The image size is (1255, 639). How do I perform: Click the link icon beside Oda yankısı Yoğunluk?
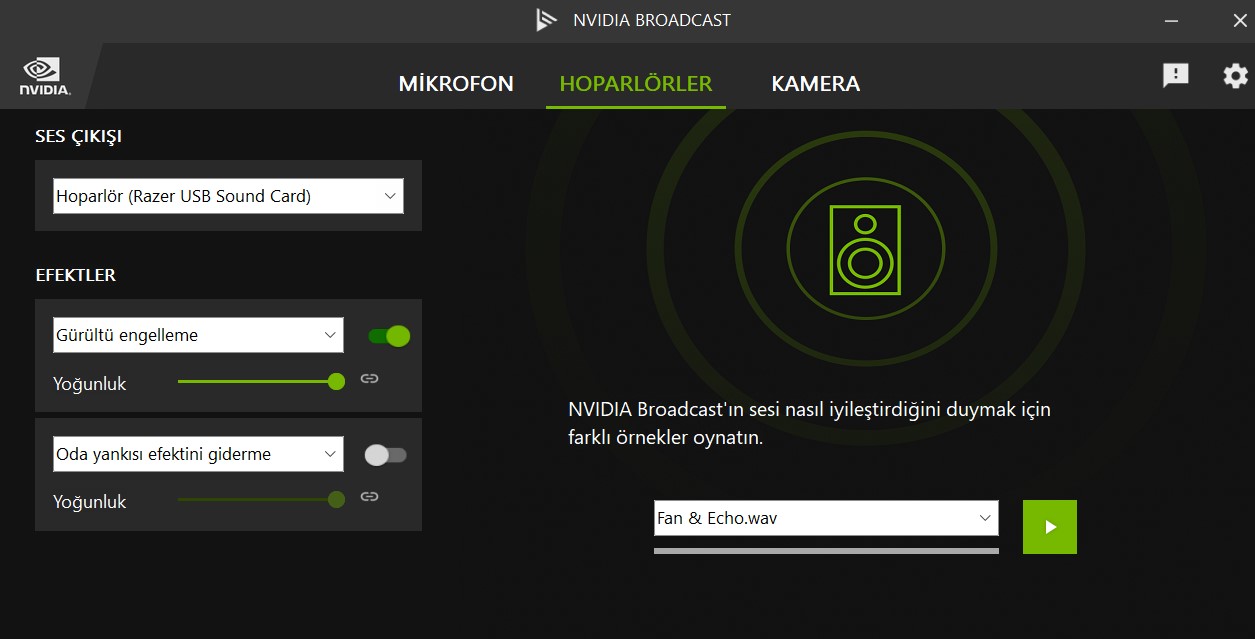point(369,496)
